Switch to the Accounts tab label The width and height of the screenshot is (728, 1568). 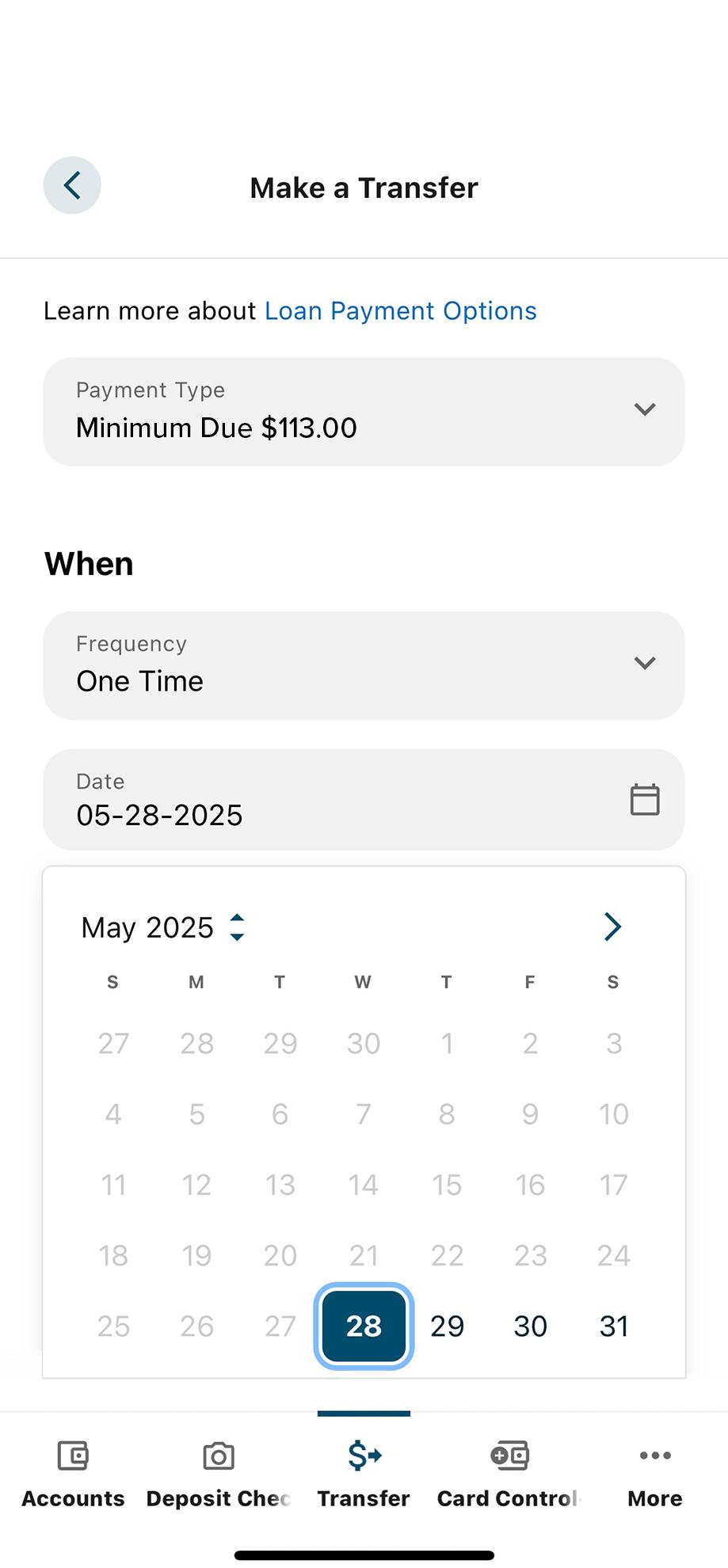pos(73,1498)
